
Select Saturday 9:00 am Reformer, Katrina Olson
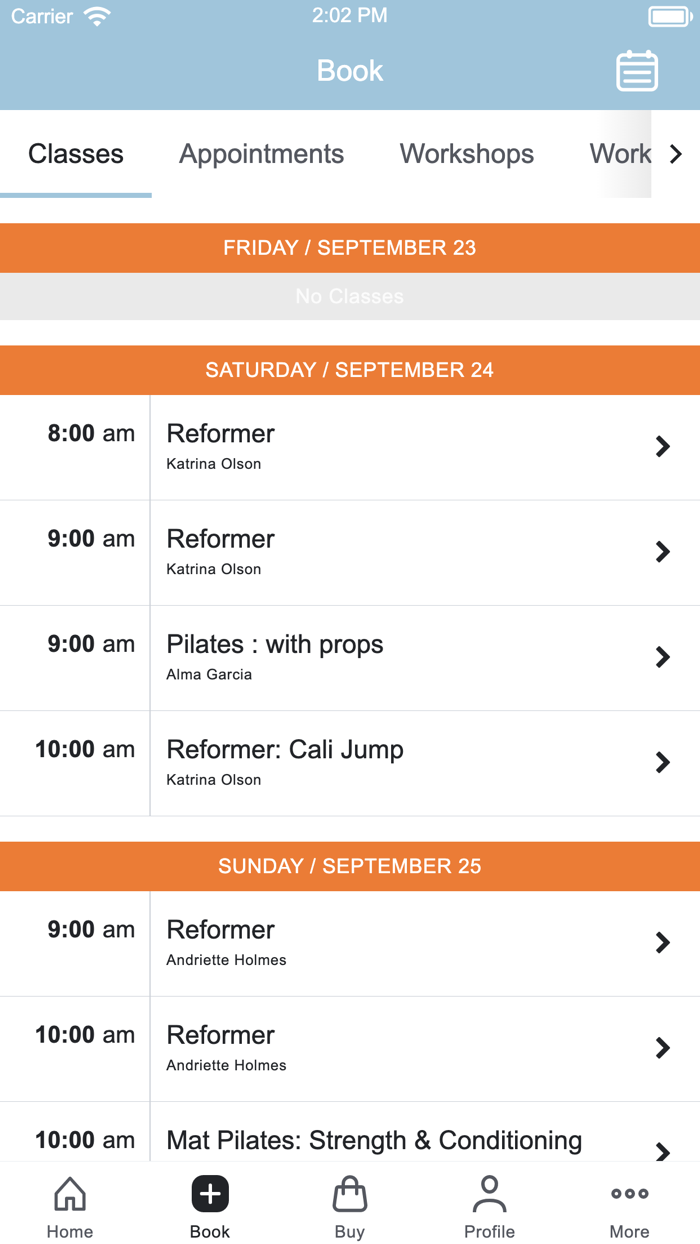tap(350, 552)
